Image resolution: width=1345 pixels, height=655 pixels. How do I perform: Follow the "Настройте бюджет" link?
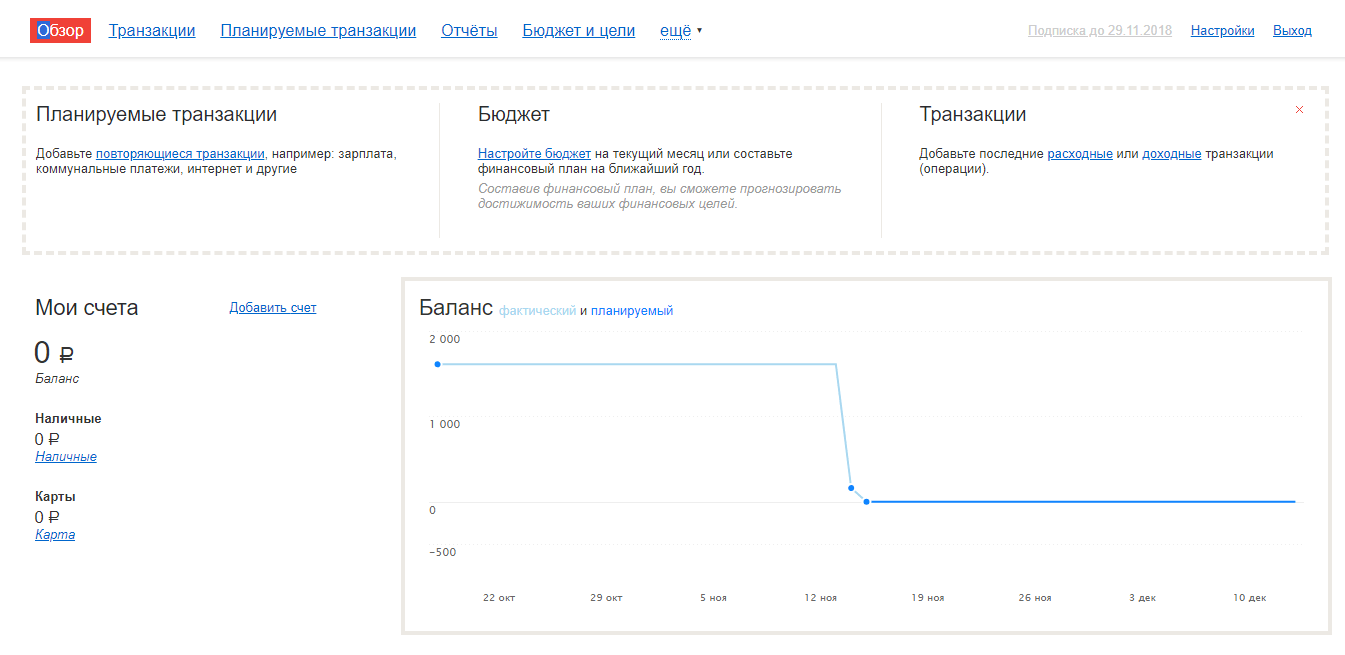pyautogui.click(x=534, y=154)
